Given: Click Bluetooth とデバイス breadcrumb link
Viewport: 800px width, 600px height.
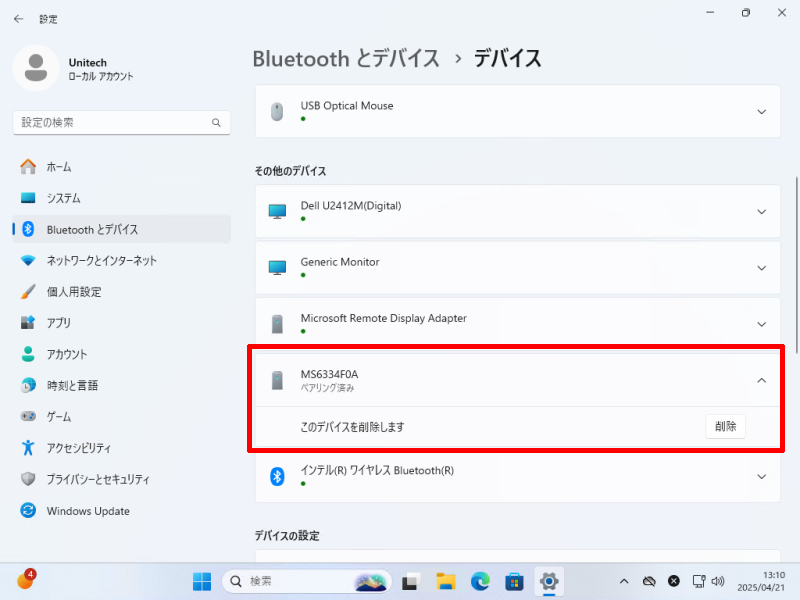Looking at the screenshot, I should pos(346,59).
